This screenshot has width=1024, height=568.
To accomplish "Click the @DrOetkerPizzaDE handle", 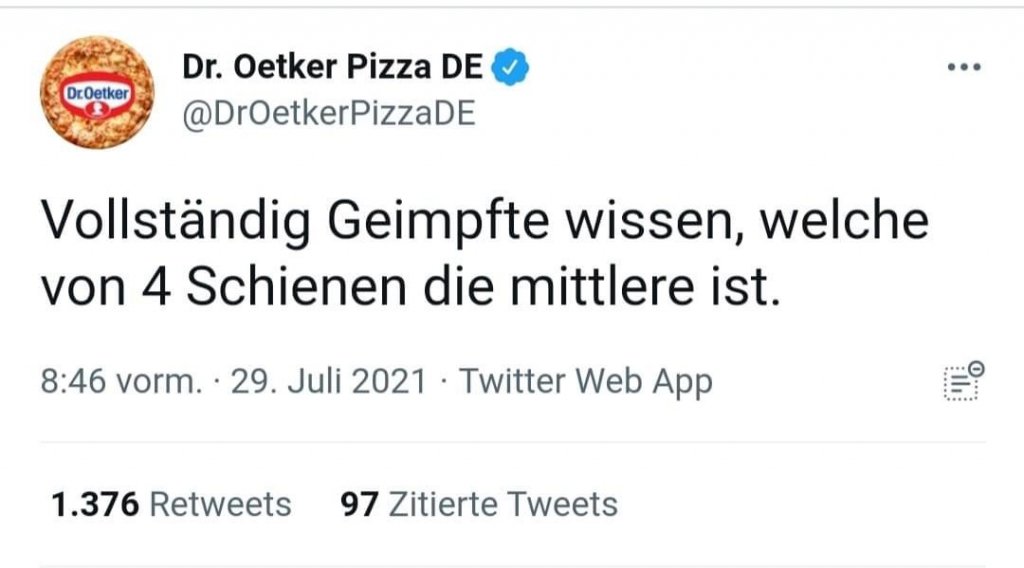I will click(328, 113).
